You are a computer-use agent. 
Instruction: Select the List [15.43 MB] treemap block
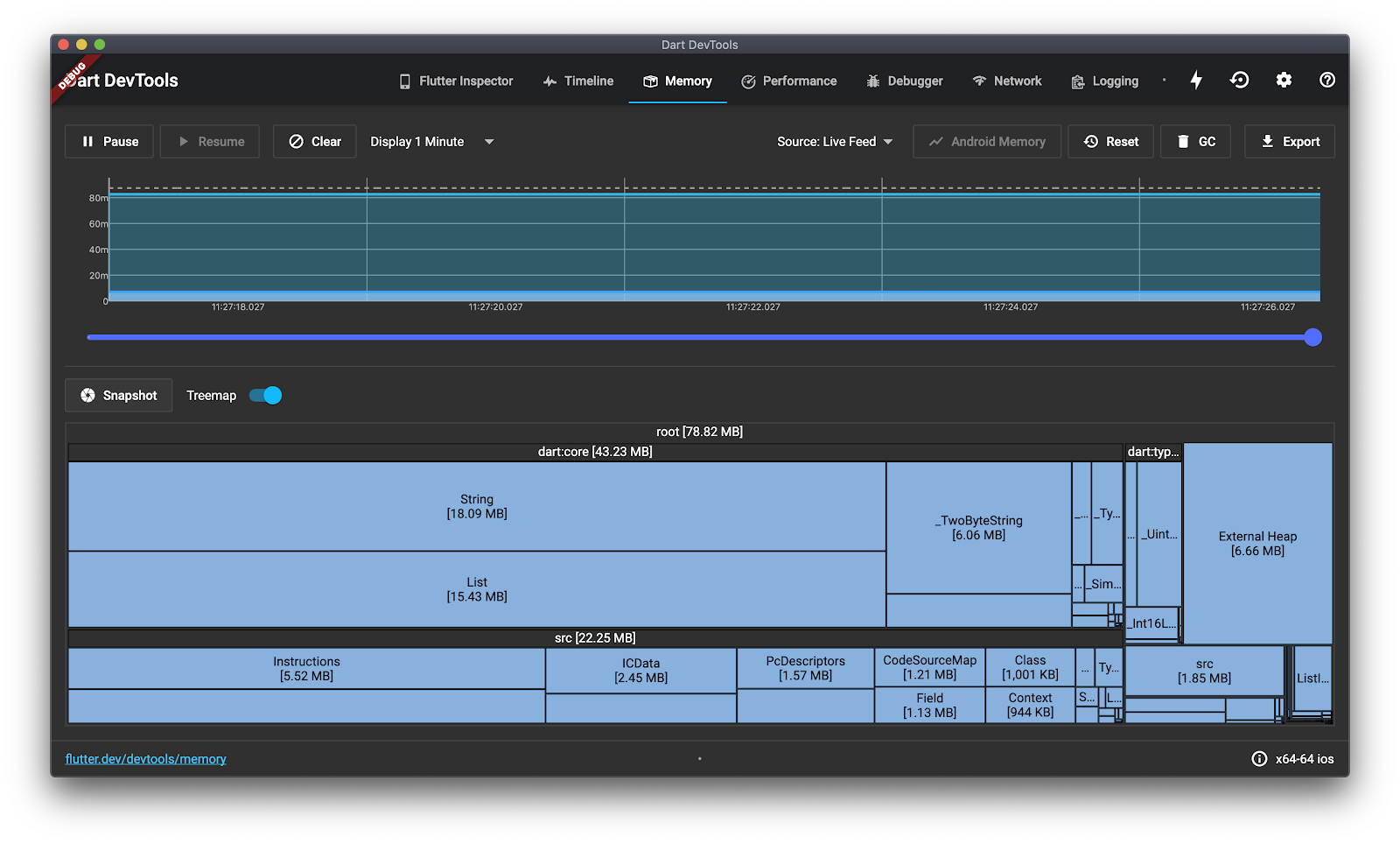point(477,589)
